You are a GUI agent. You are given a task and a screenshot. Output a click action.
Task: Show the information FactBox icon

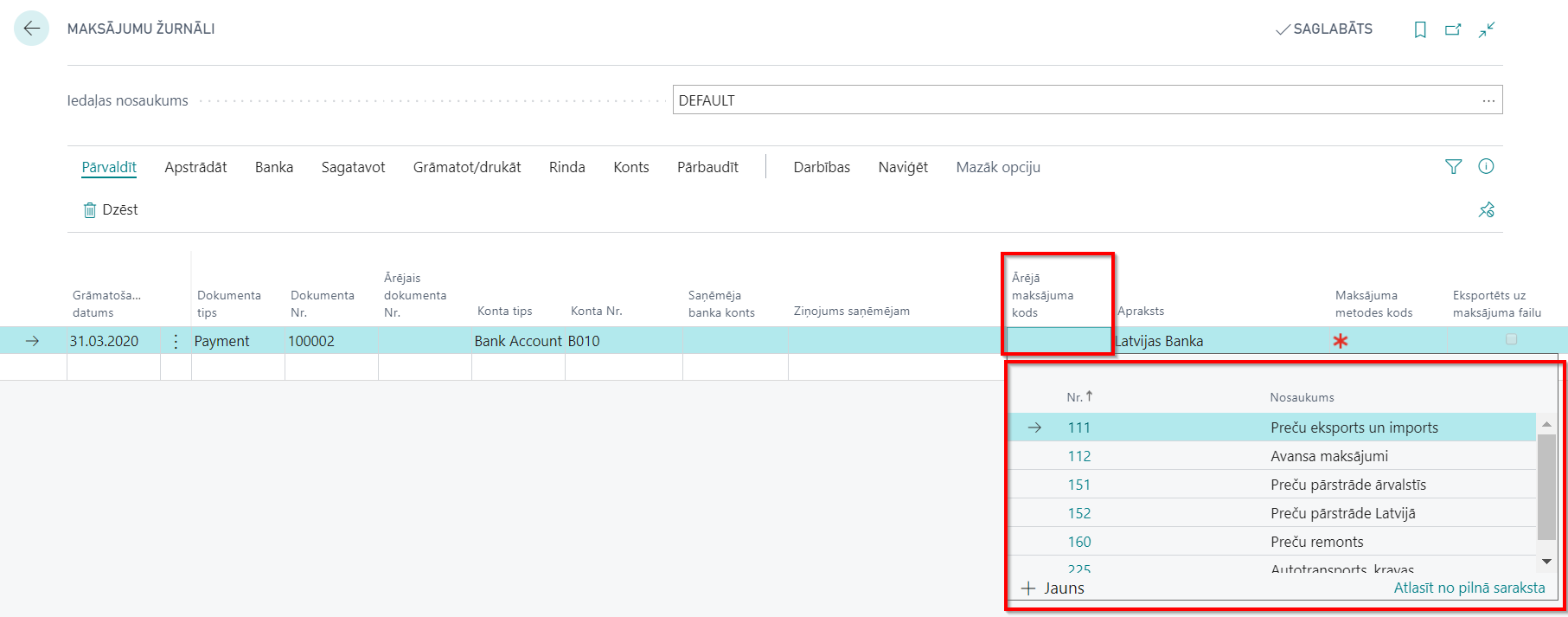pos(1487,166)
